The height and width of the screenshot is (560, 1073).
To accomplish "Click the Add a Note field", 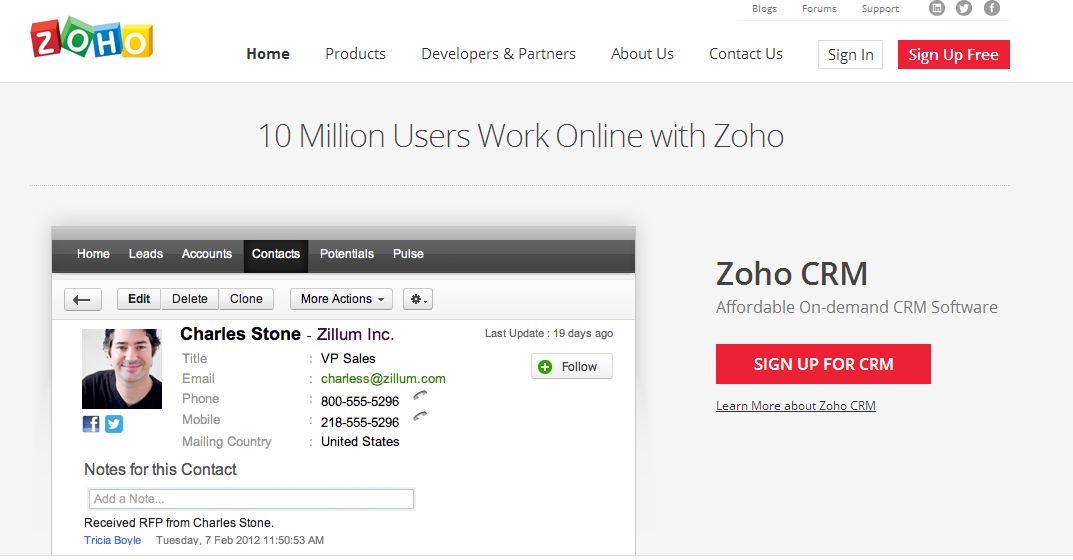I will tap(251, 499).
